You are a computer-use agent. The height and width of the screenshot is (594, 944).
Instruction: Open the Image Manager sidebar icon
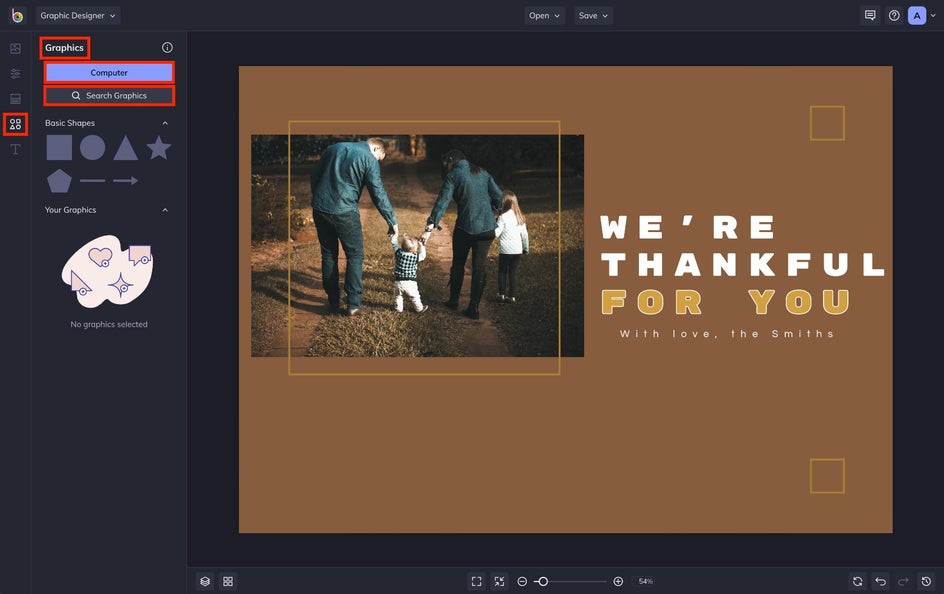coord(16,48)
